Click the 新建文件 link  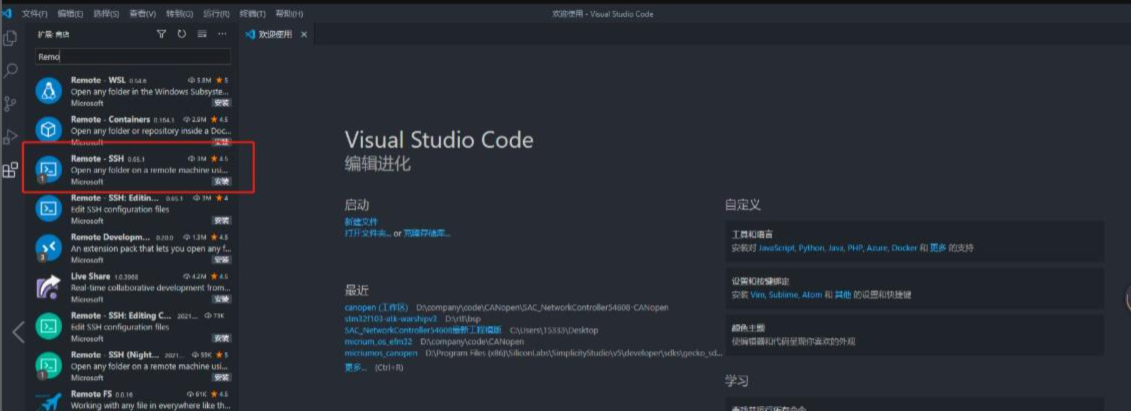point(361,222)
